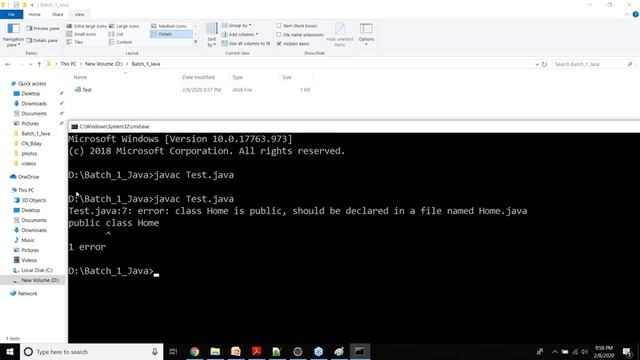Switch layout to Extra large icons

(87, 26)
